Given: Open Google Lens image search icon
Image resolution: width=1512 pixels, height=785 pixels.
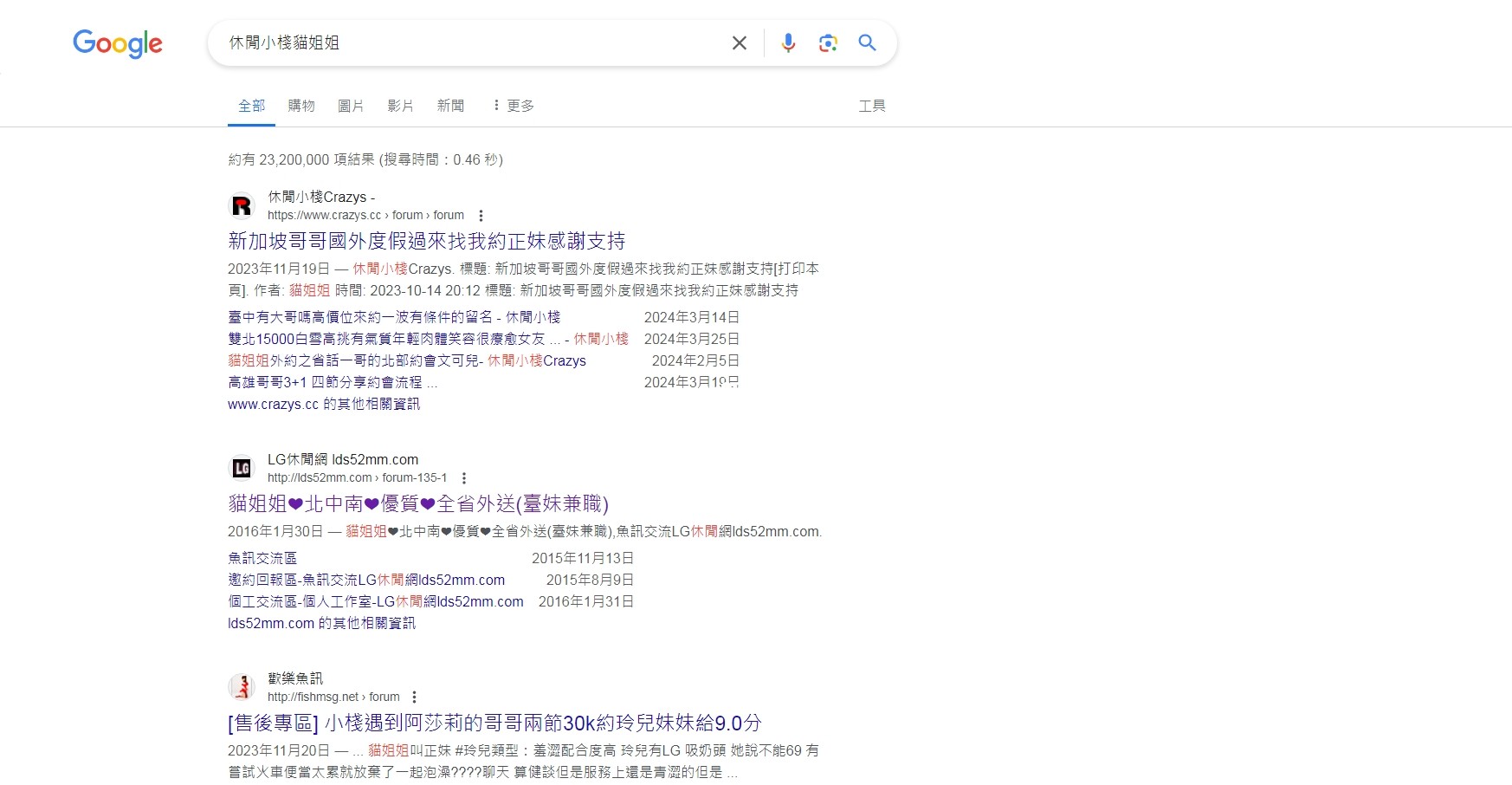Looking at the screenshot, I should pyautogui.click(x=828, y=42).
